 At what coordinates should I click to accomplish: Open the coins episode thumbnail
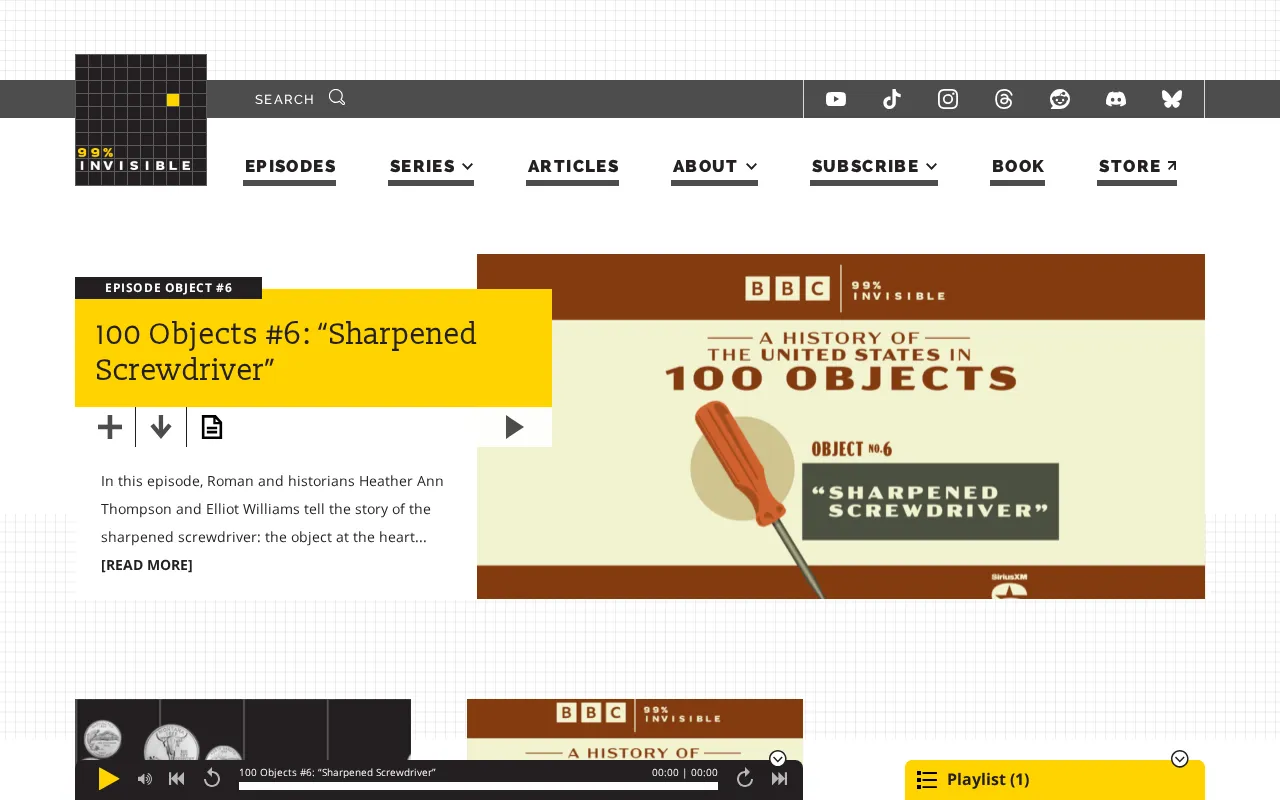tap(243, 730)
